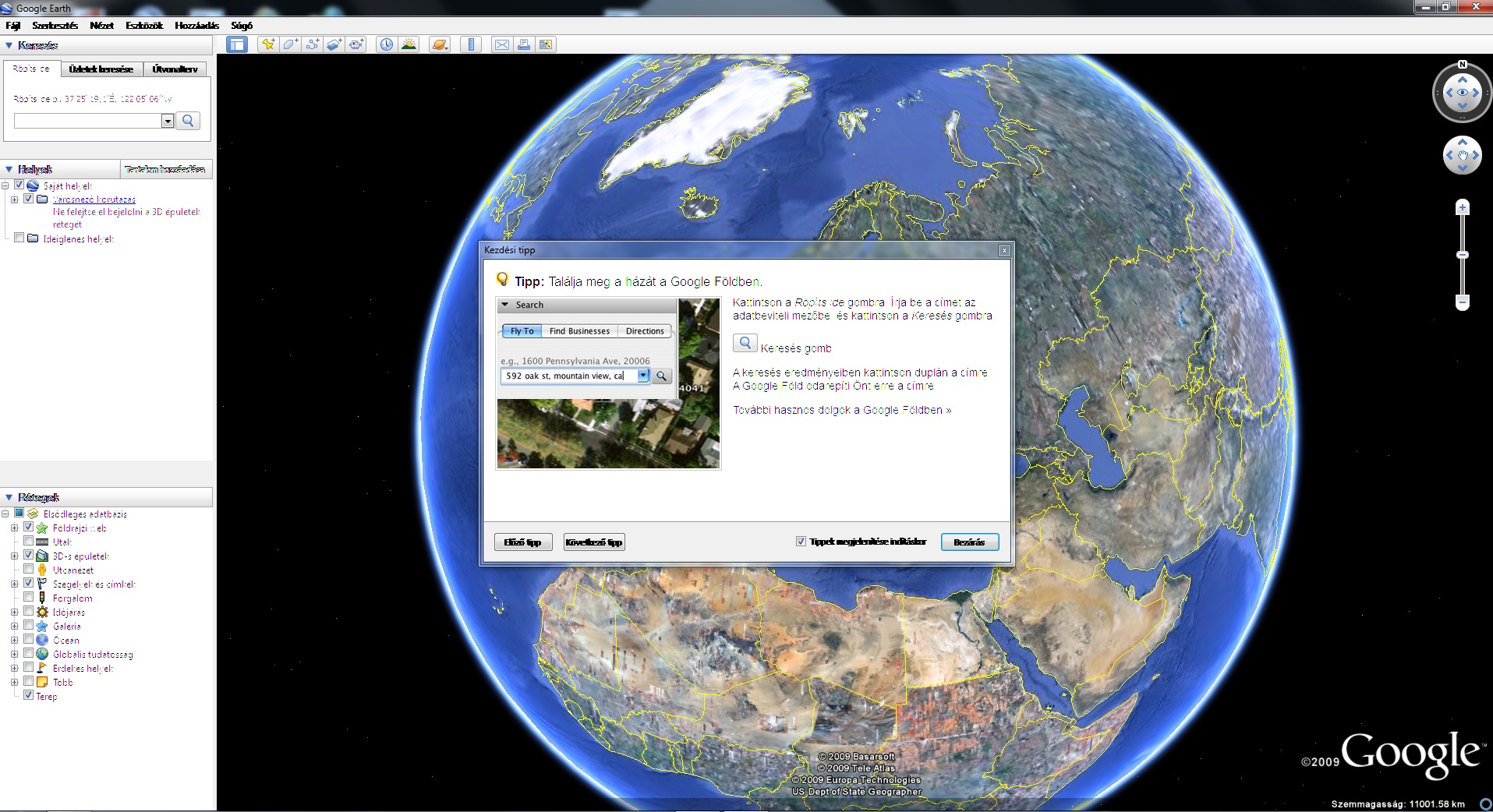This screenshot has height=812, width=1493.
Task: Enable the Forgalom layer checkbox
Action: [x=29, y=597]
